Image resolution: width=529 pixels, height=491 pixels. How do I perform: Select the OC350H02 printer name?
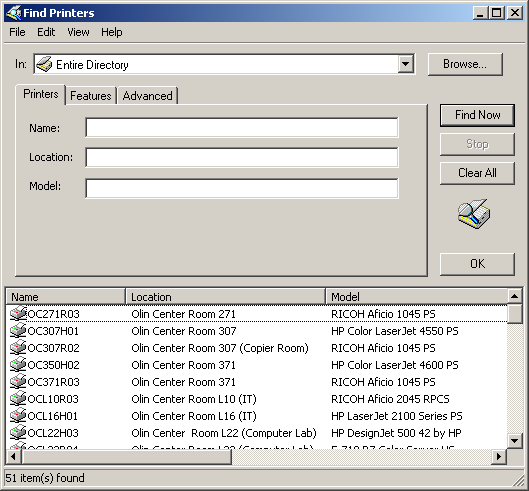pos(53,365)
